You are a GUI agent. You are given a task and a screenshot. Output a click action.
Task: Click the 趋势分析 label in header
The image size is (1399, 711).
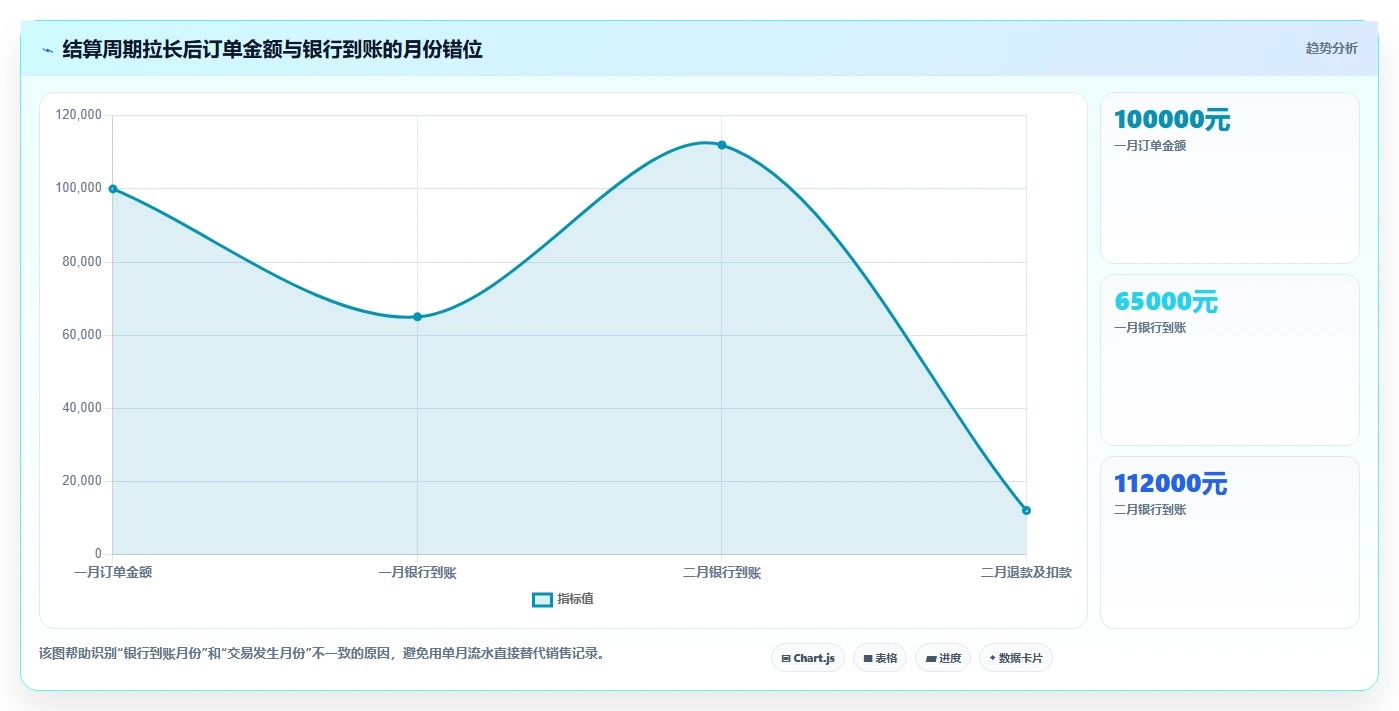click(x=1331, y=48)
